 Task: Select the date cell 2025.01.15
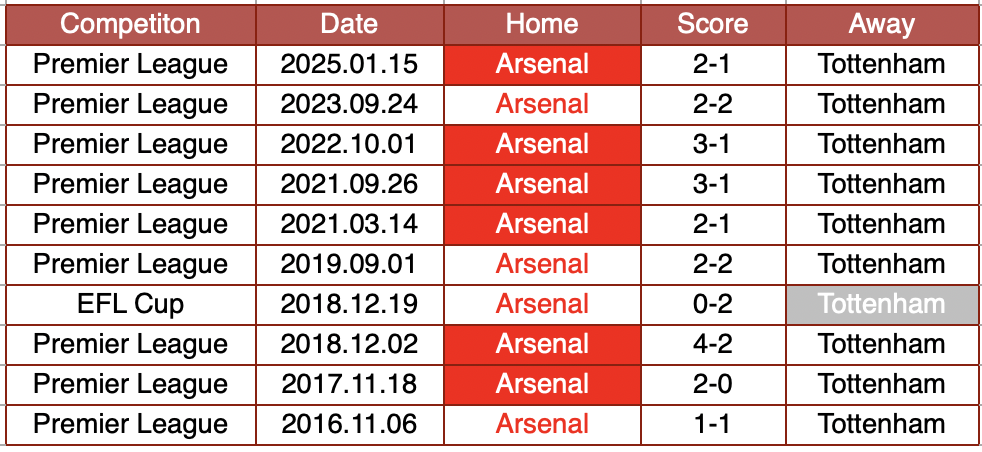(349, 65)
